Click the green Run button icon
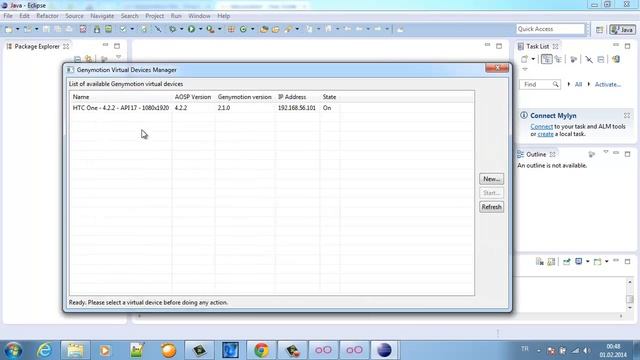The width and height of the screenshot is (640, 360). point(191,29)
